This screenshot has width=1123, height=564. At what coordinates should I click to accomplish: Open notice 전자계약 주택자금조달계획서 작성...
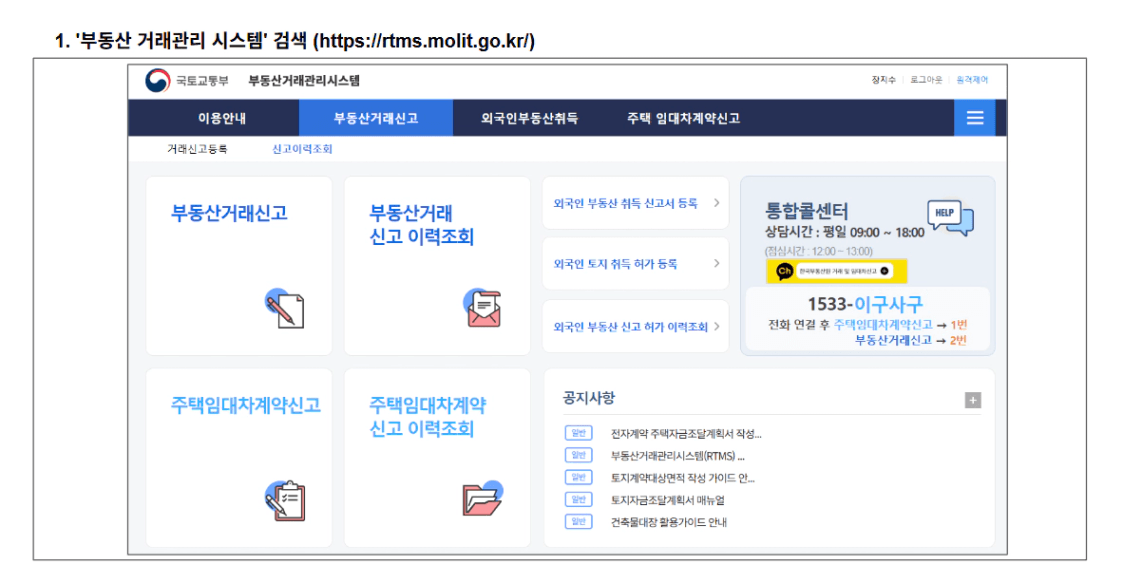pyautogui.click(x=686, y=434)
